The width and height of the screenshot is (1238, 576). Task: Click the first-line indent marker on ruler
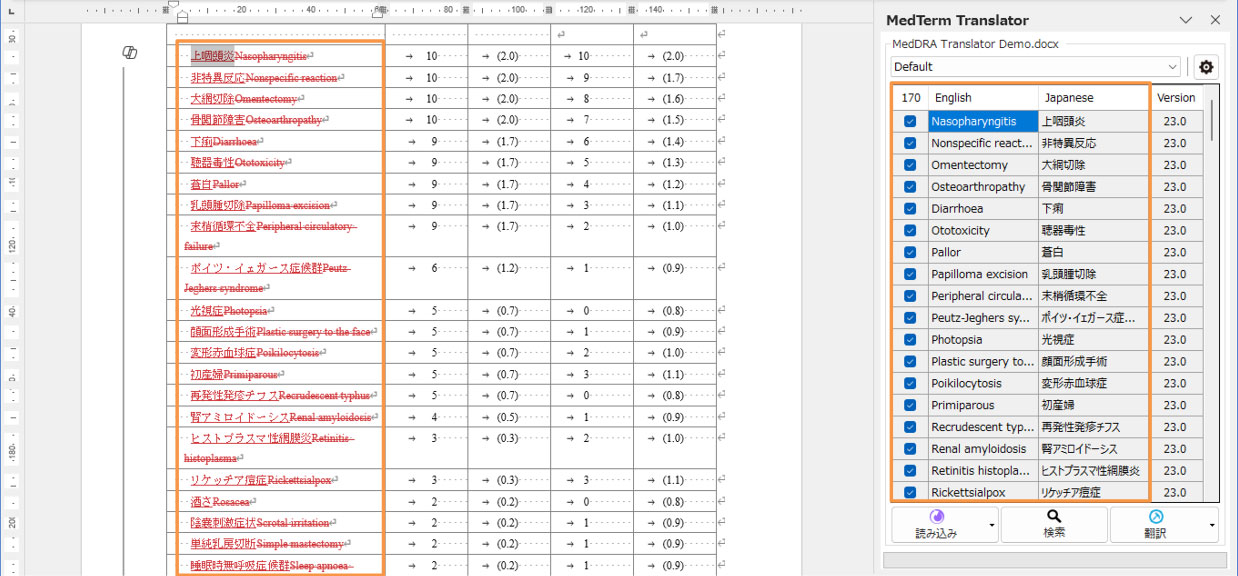176,5
